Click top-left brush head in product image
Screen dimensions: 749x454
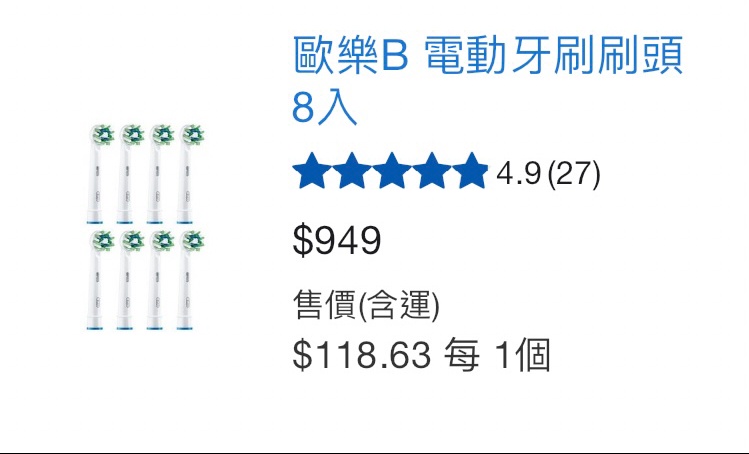pos(99,173)
